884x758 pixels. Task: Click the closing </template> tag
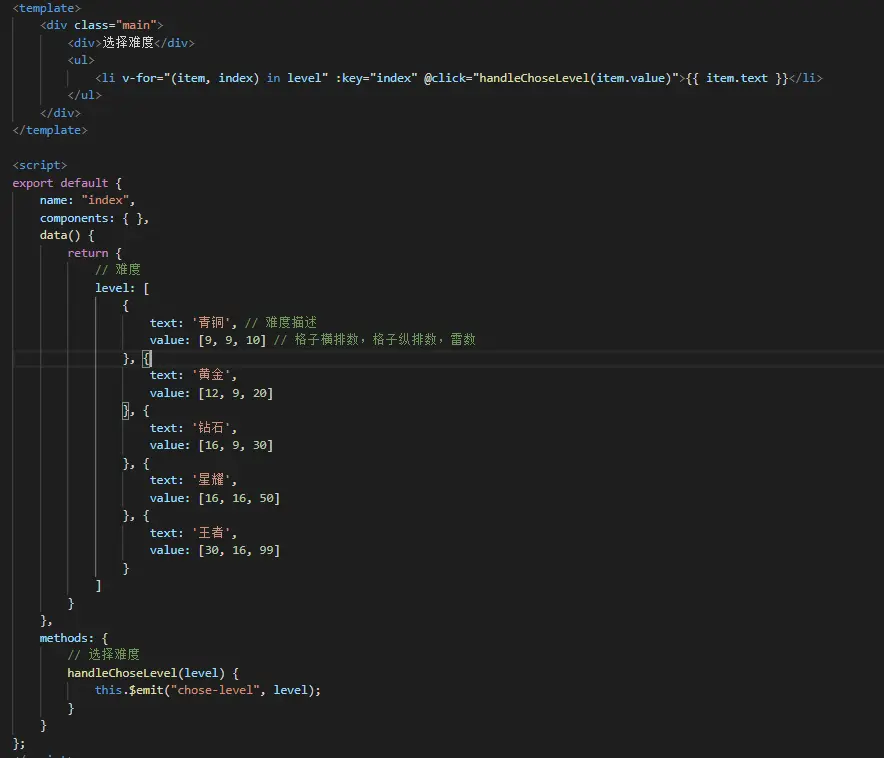point(50,130)
